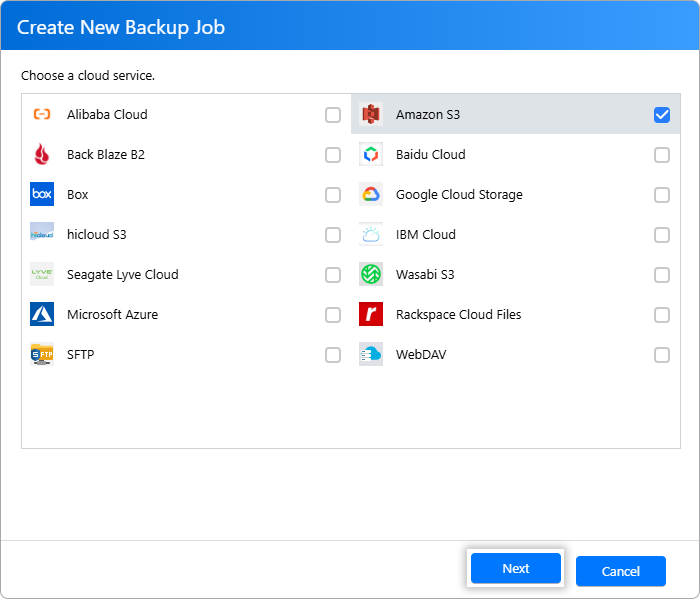The height and width of the screenshot is (599, 700).
Task: Enable the IBM Cloud checkbox
Action: [x=662, y=235]
